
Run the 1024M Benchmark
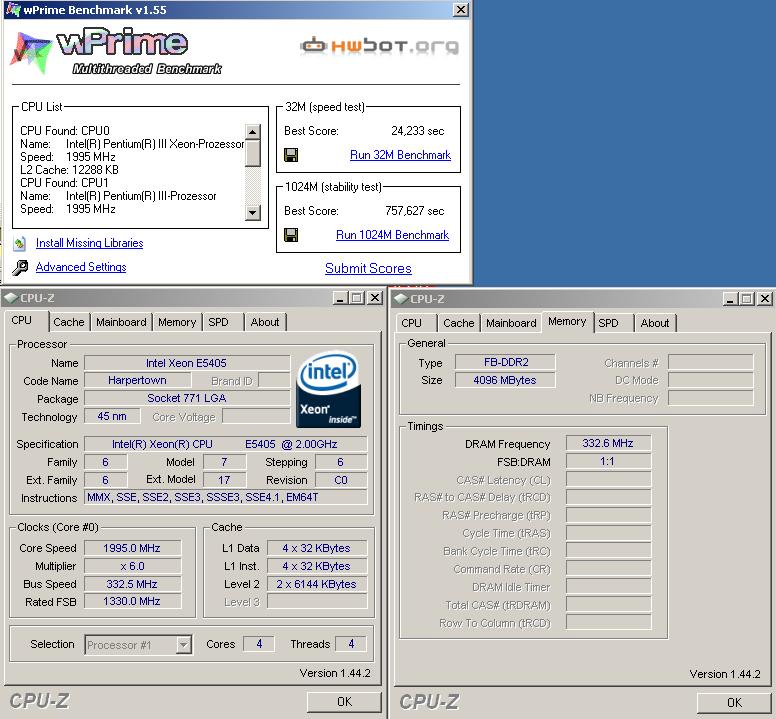pos(392,235)
